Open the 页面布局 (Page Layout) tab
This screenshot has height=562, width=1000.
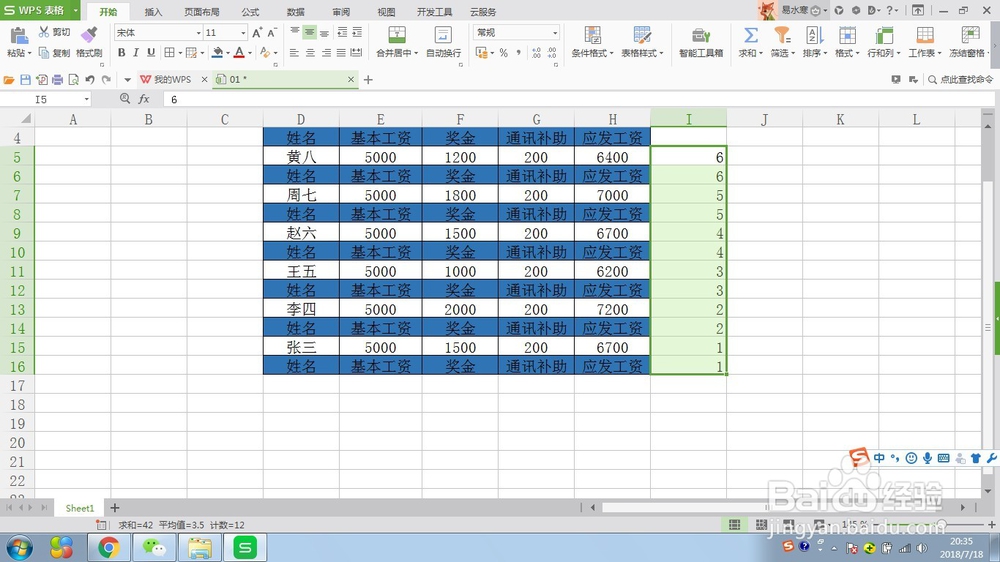click(202, 12)
